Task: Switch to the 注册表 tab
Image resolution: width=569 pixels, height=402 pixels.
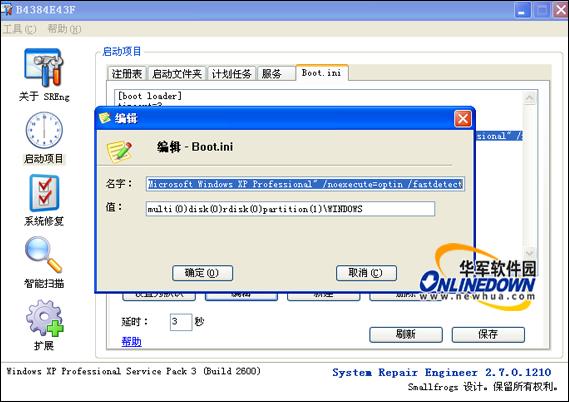Action: [127, 74]
